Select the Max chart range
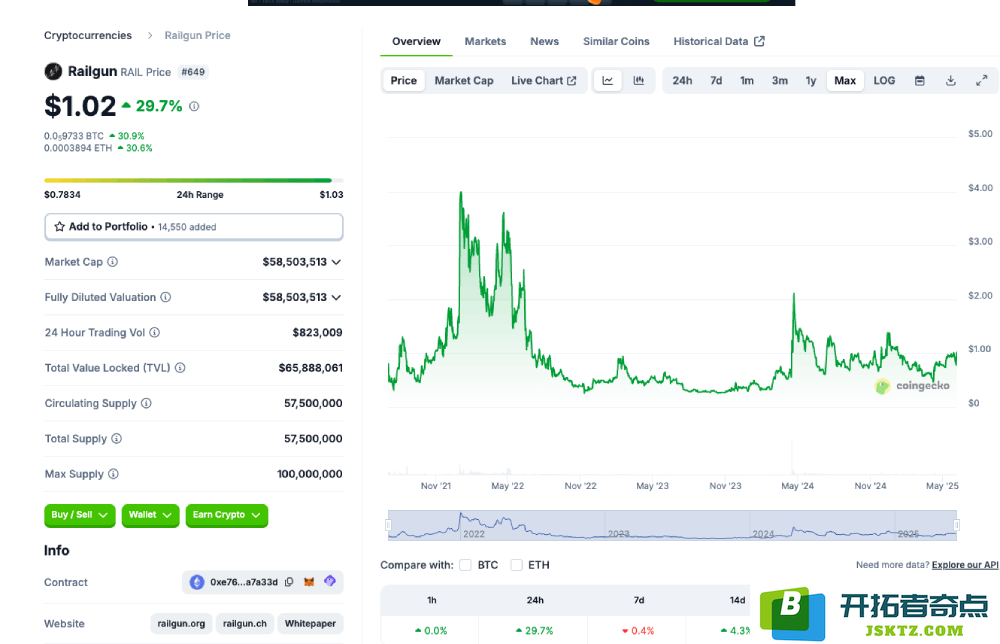Image resolution: width=1000 pixels, height=644 pixels. [x=845, y=80]
